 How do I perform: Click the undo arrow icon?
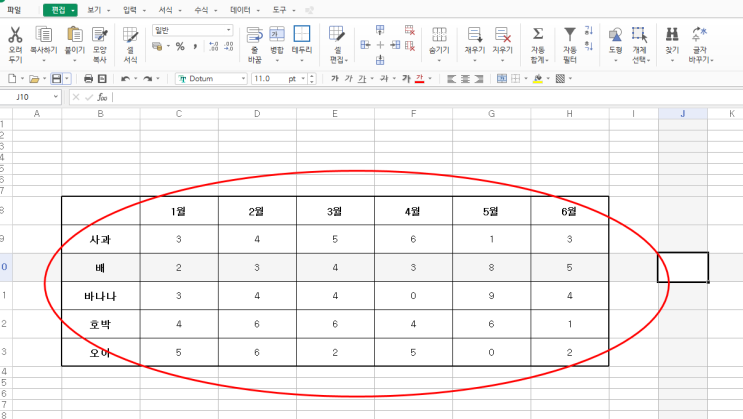pos(125,79)
